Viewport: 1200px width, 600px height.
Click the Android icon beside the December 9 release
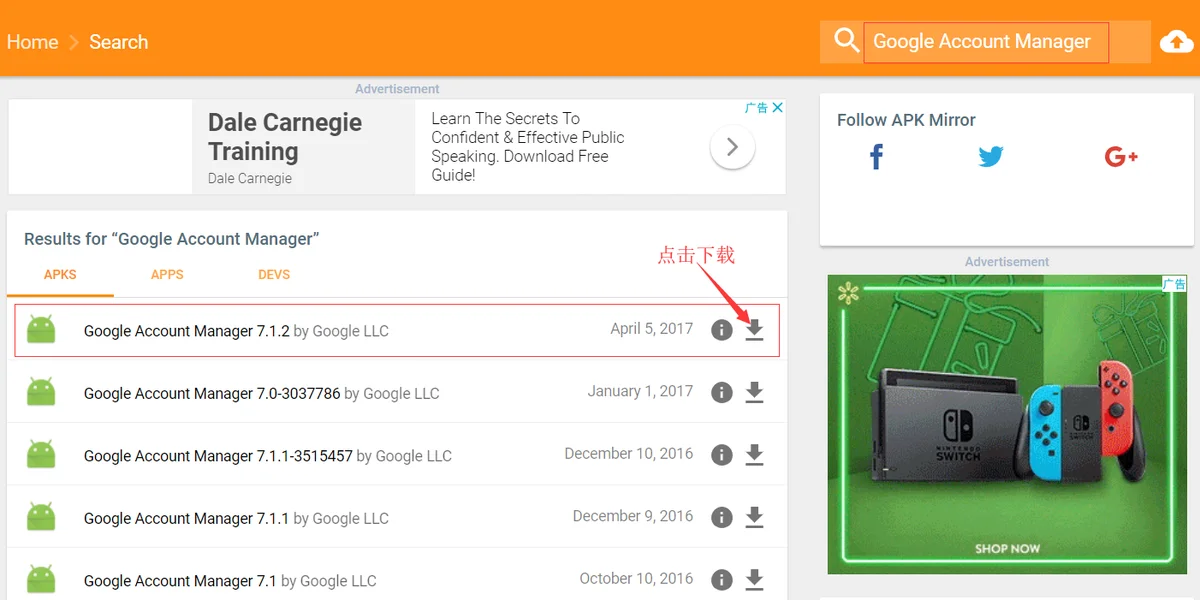pyautogui.click(x=41, y=517)
